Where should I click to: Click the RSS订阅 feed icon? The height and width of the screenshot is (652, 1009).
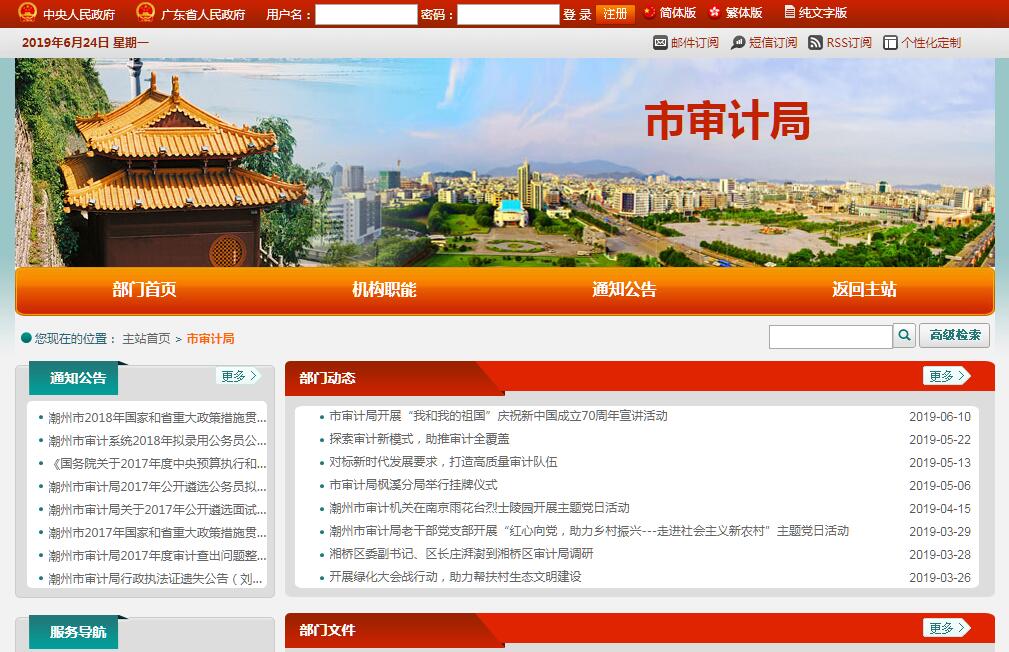click(x=815, y=43)
